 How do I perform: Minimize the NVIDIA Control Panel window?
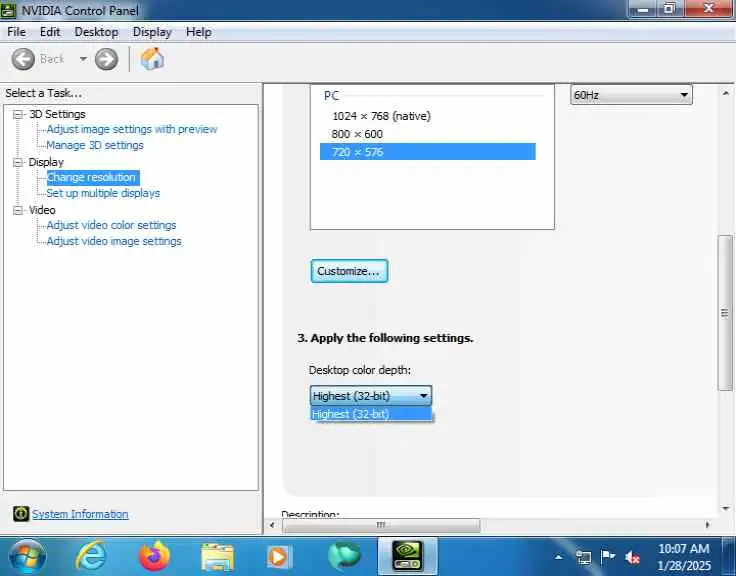644,9
